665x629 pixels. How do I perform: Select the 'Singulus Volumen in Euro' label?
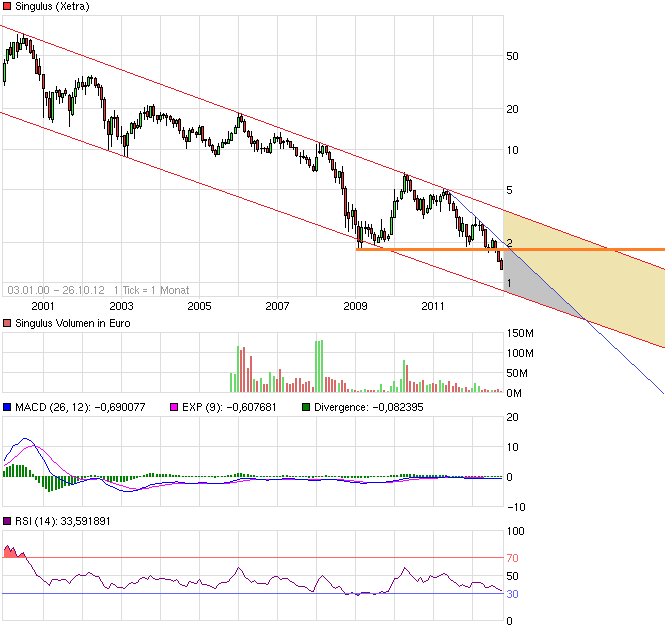pos(73,323)
